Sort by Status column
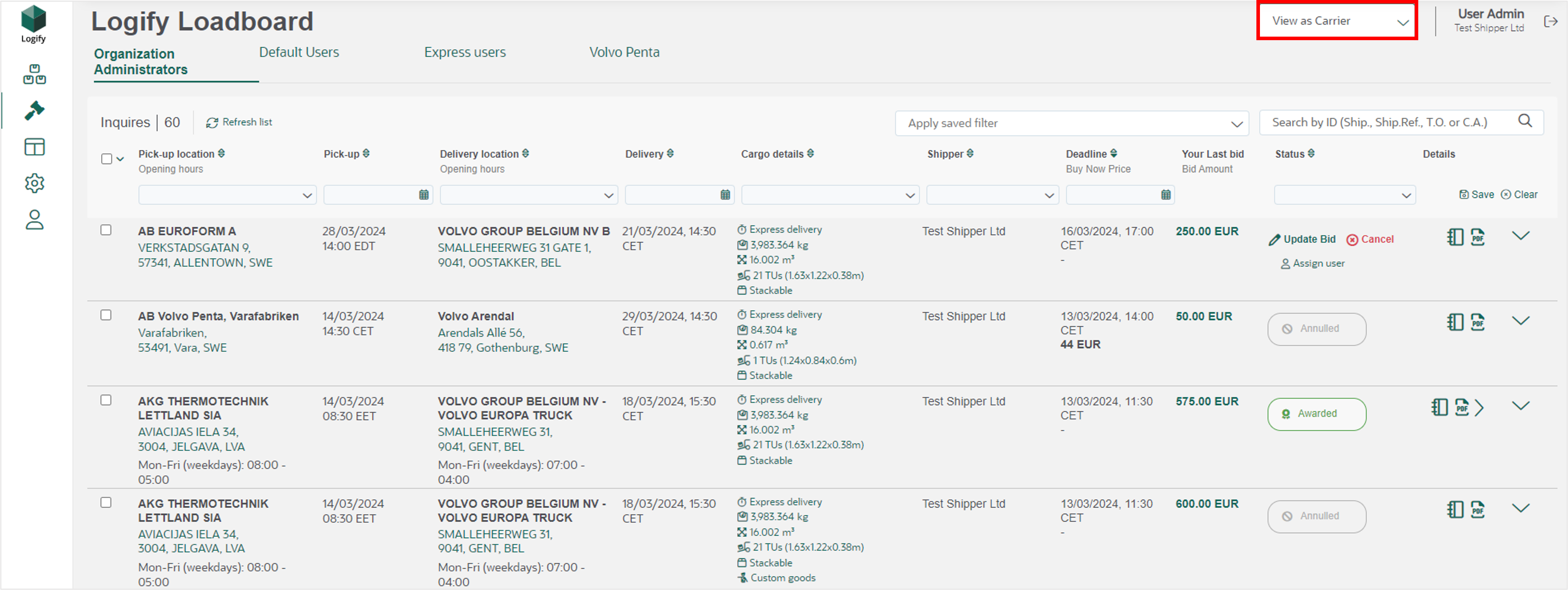Image resolution: width=1568 pixels, height=590 pixels. tap(1311, 153)
